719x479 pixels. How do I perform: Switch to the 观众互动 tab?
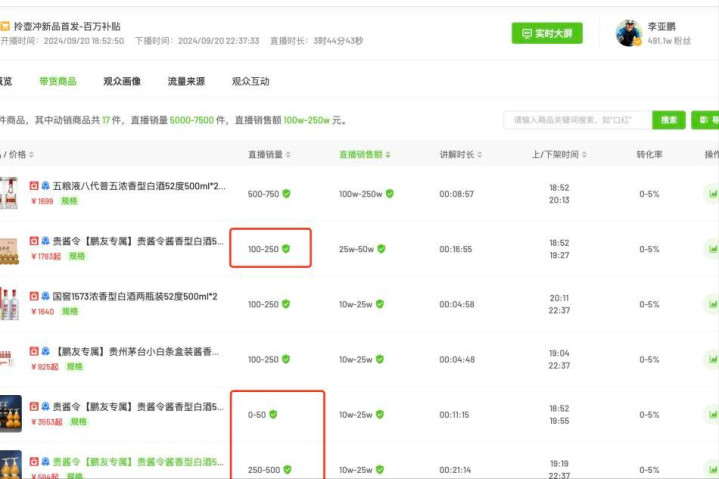(250, 81)
